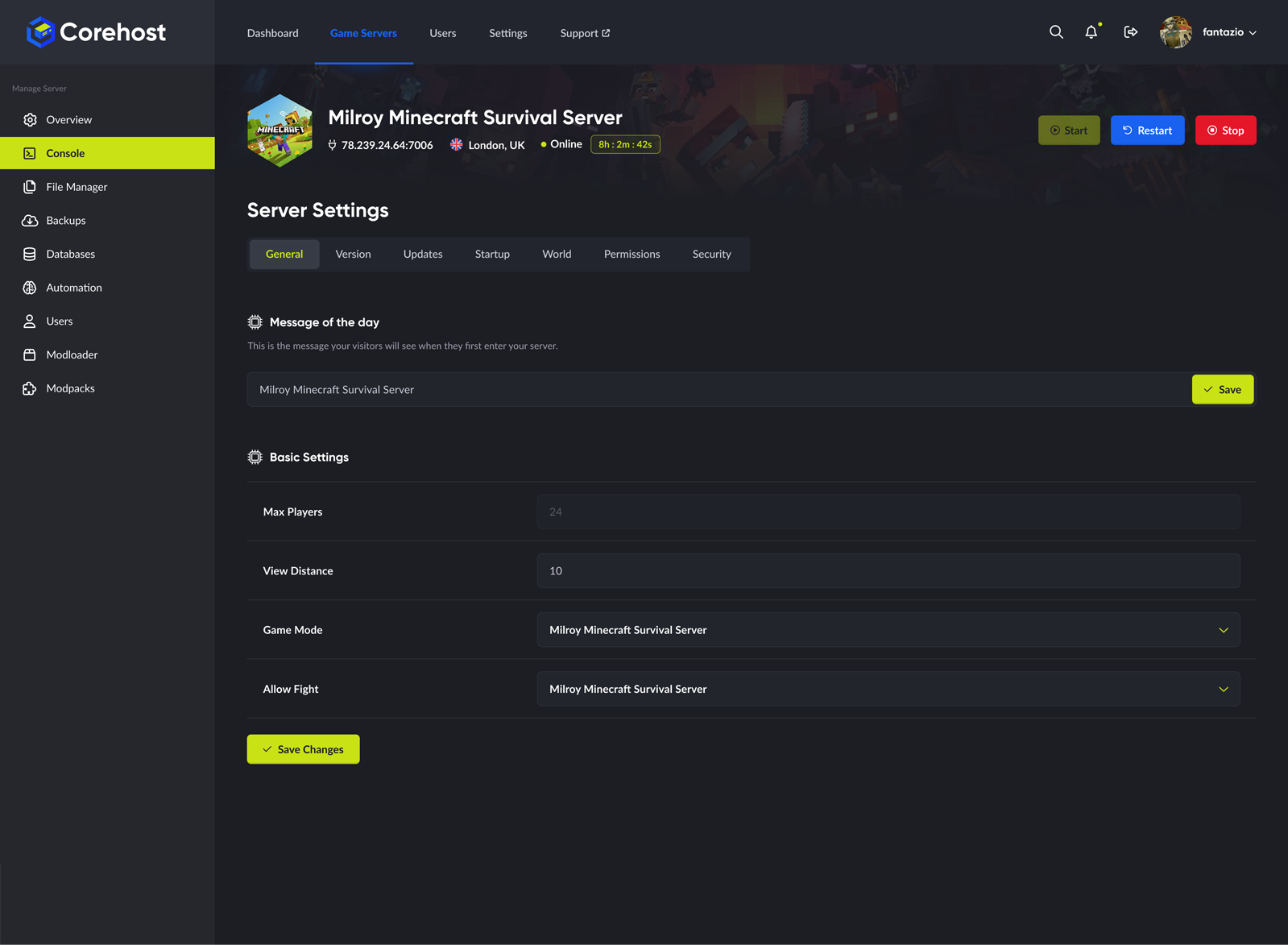Switch to the World tab
Viewport: 1288px width, 945px height.
tap(557, 254)
